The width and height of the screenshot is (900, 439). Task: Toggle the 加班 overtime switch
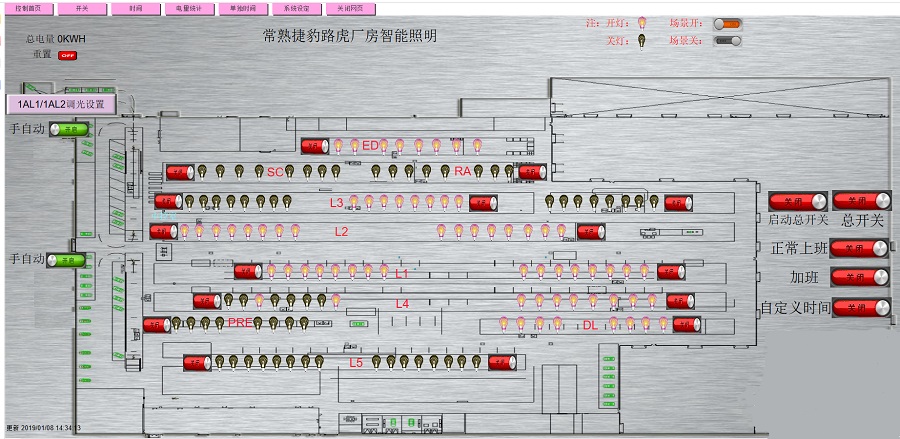pyautogui.click(x=859, y=277)
